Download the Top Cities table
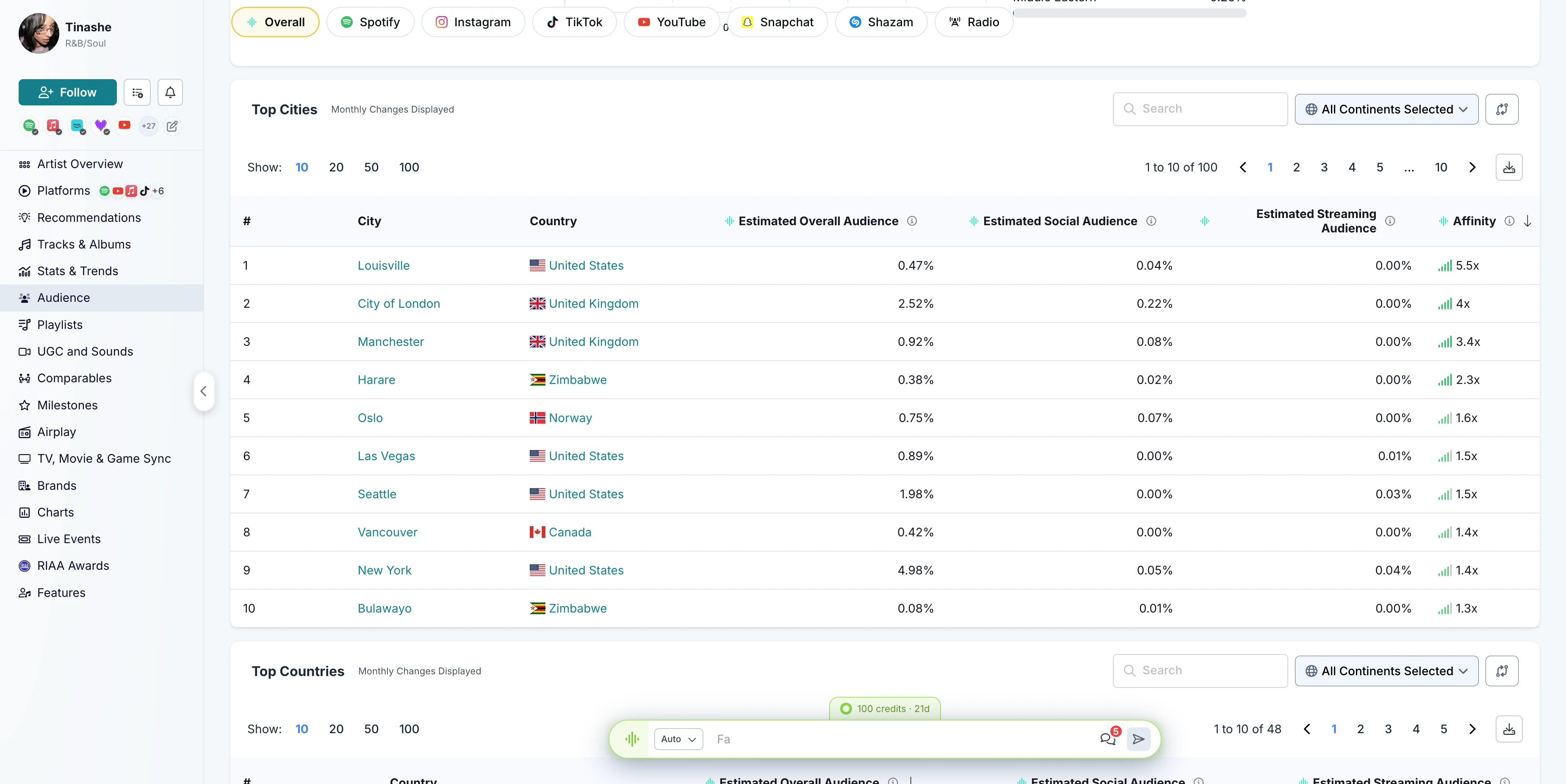 [1509, 167]
